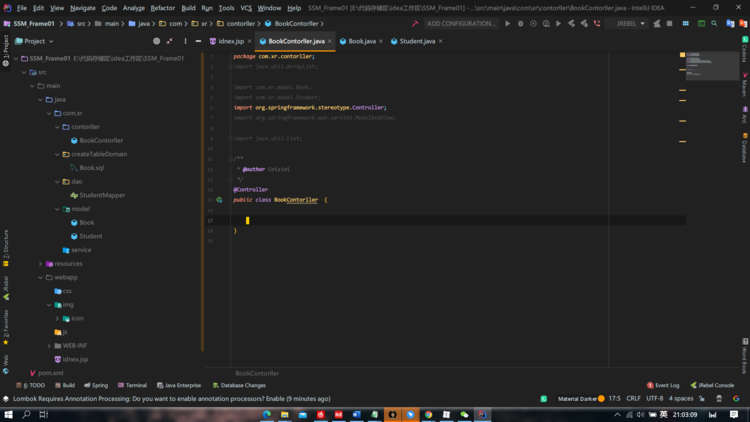This screenshot has width=750, height=422.
Task: Open the VCS menu
Action: point(246,8)
